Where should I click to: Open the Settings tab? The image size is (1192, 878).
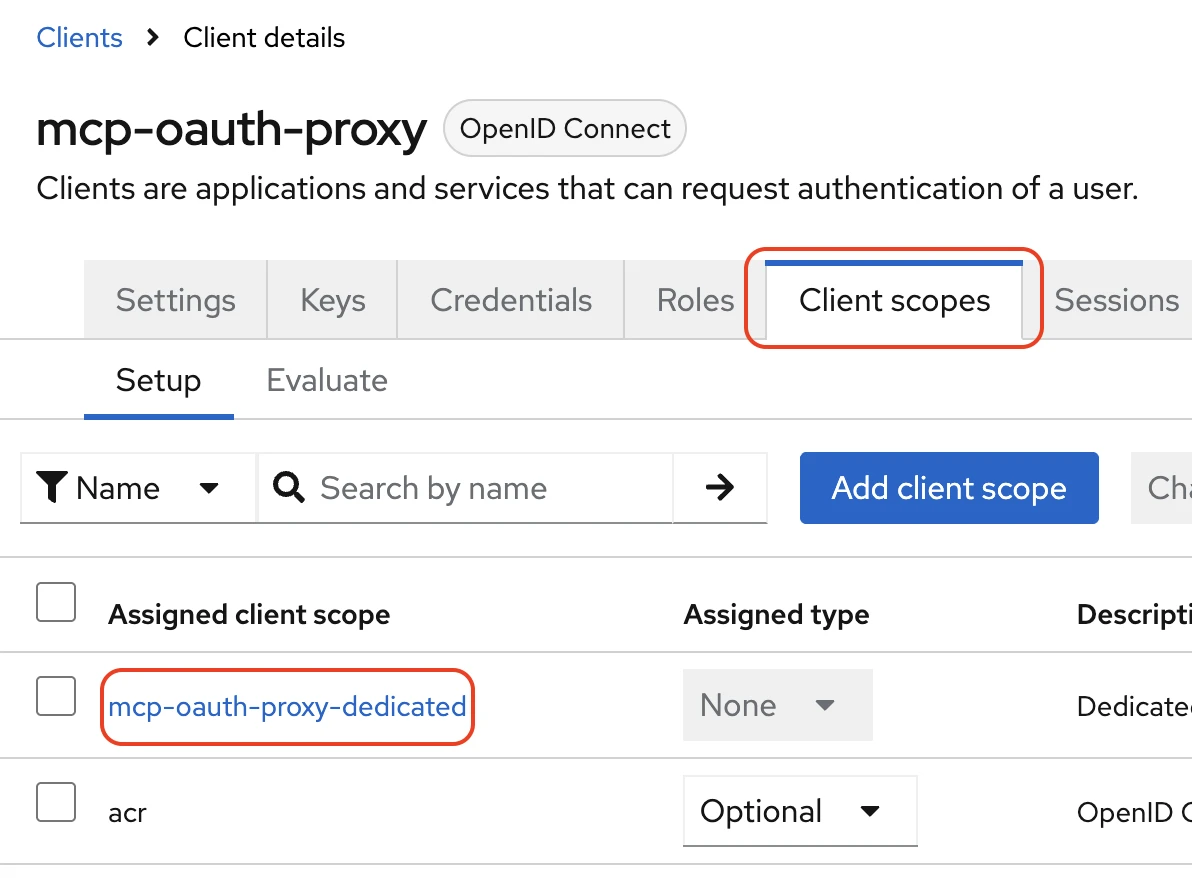coord(175,300)
